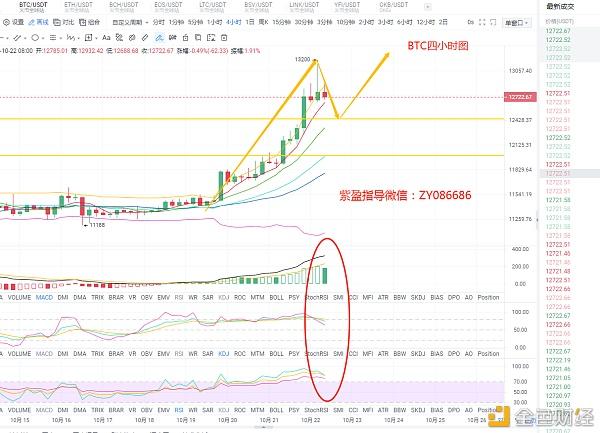Switch to the LTC/USDT pair tab
The width and height of the screenshot is (600, 433).
213,7
